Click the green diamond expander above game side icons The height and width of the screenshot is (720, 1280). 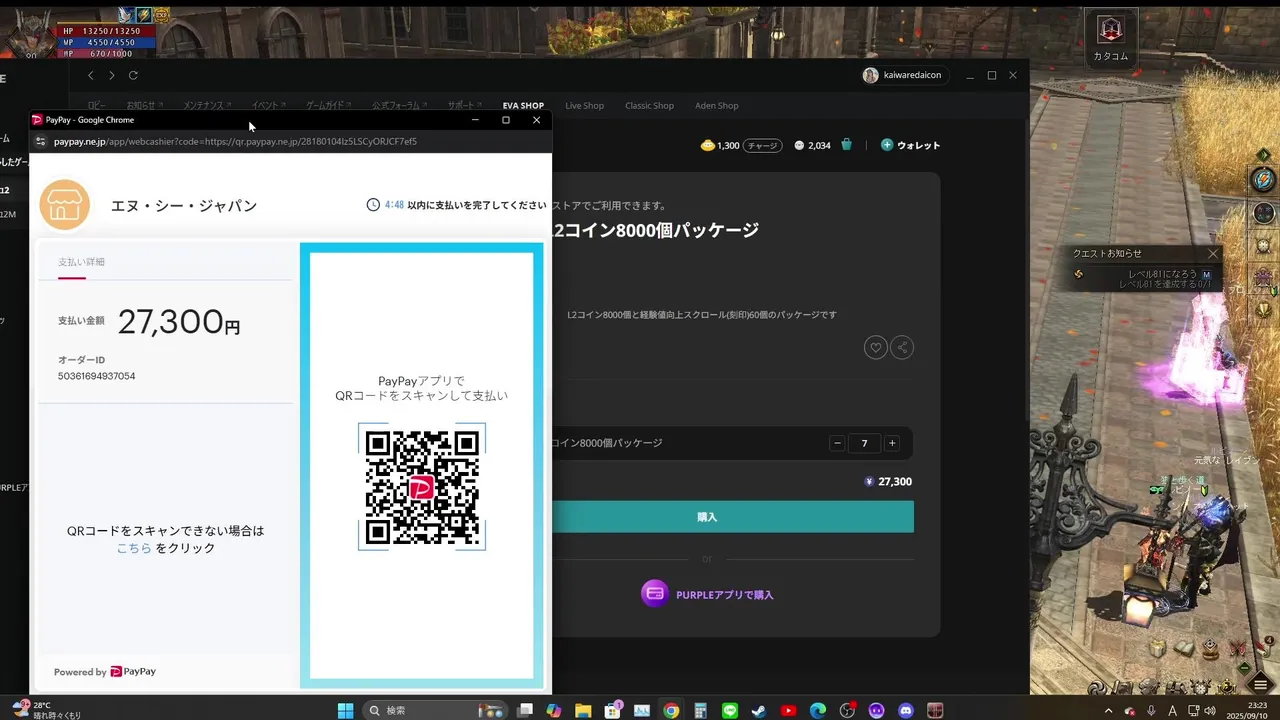1264,155
